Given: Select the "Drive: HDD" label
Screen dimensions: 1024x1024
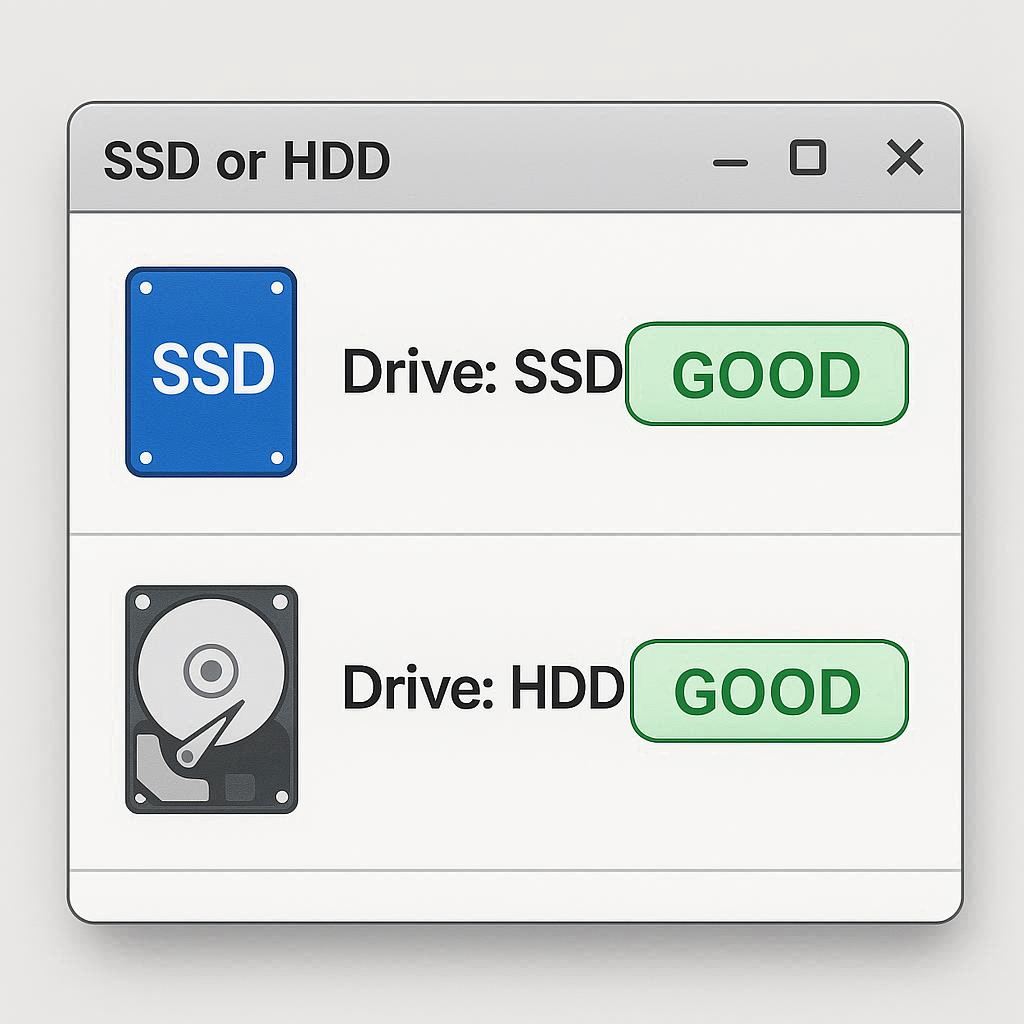Looking at the screenshot, I should pos(482,689).
